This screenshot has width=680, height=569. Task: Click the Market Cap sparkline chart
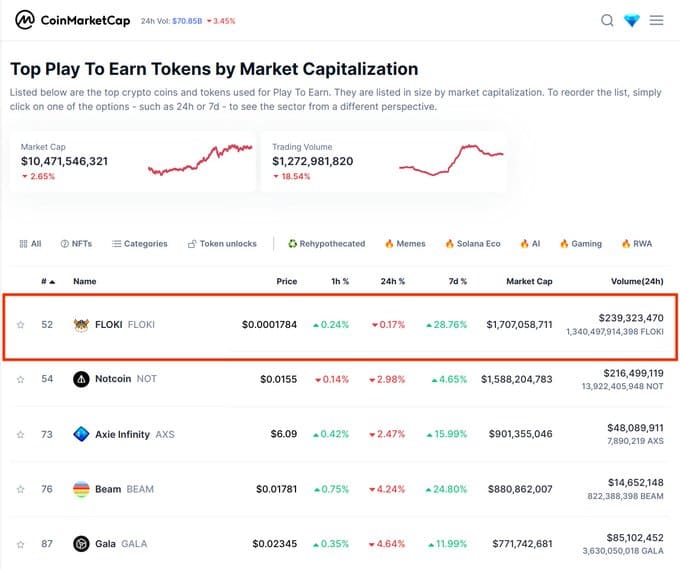[200, 160]
